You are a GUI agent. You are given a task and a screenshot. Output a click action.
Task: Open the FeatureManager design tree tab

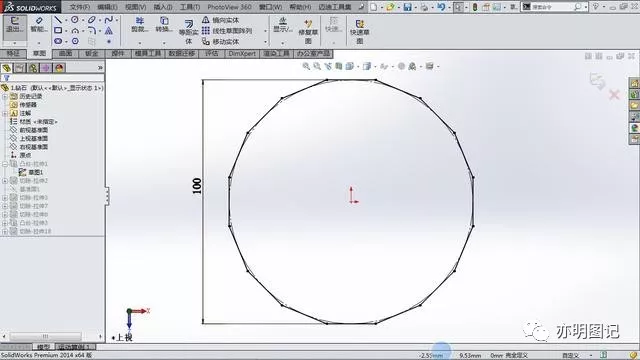(x=7, y=68)
